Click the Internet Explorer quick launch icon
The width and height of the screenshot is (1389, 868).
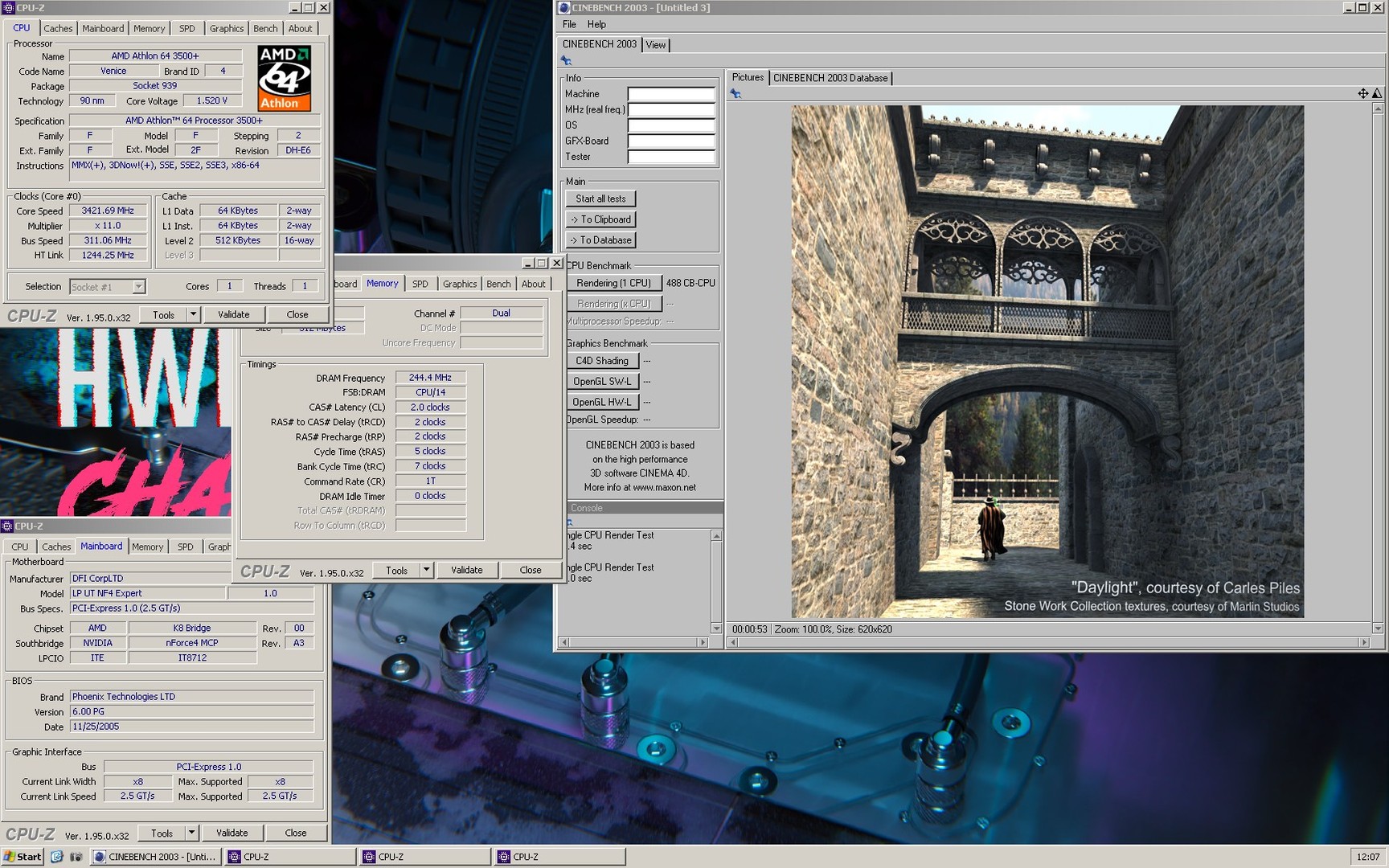(56, 857)
